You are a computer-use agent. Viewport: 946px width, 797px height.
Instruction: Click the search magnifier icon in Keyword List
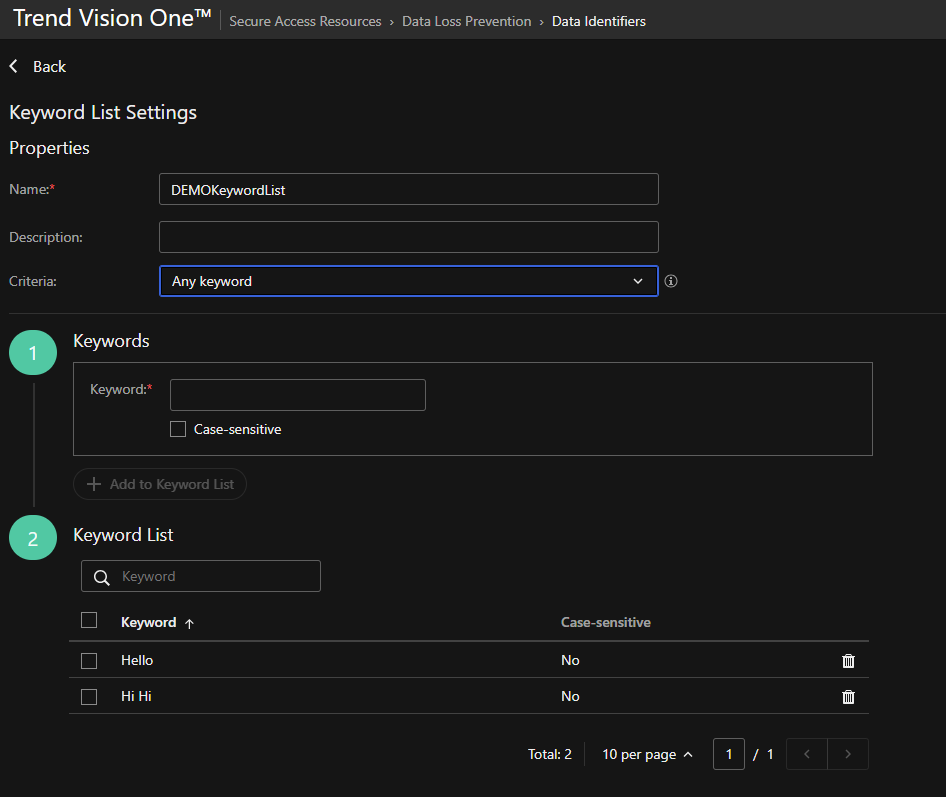(101, 577)
